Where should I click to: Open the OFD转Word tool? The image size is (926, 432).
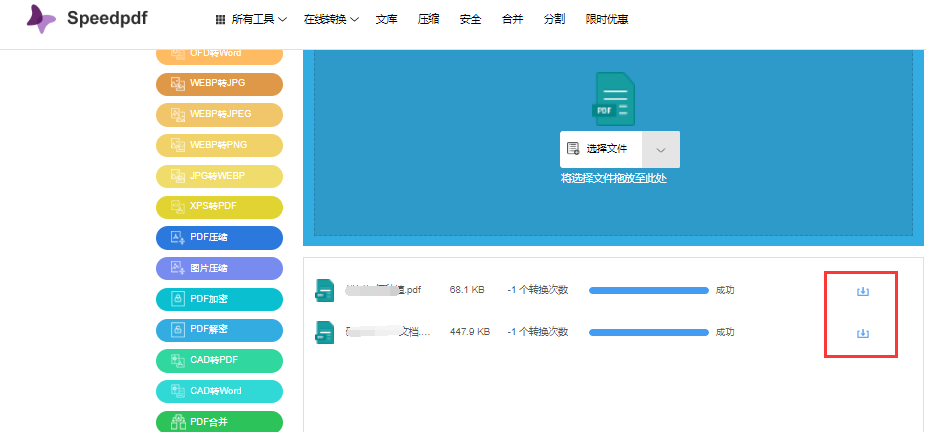tap(219, 55)
